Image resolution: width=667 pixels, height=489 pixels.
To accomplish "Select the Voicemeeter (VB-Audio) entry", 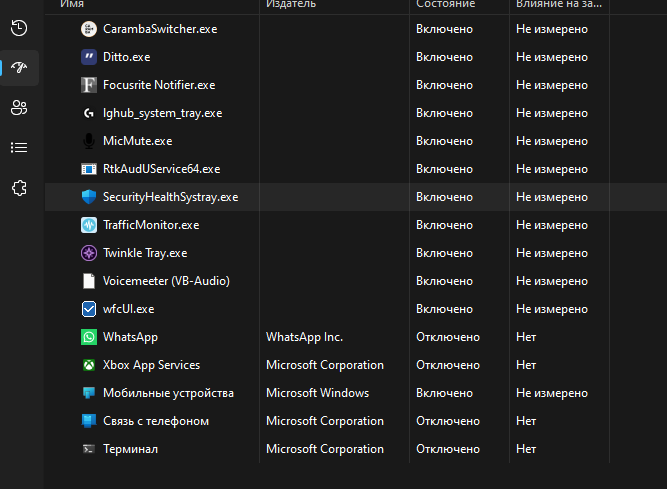I will point(165,281).
